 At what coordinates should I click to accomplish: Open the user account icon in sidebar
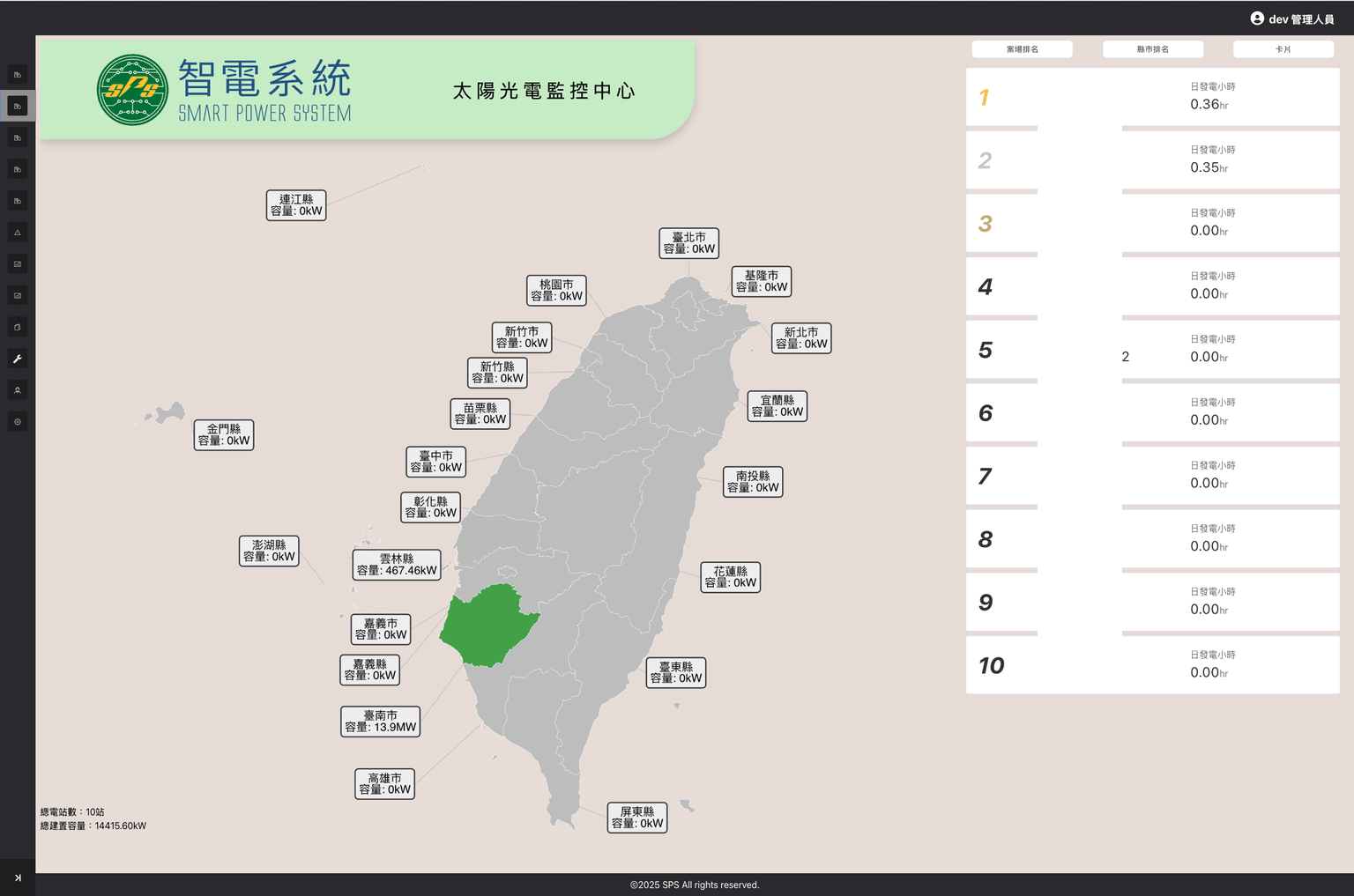pyautogui.click(x=18, y=390)
